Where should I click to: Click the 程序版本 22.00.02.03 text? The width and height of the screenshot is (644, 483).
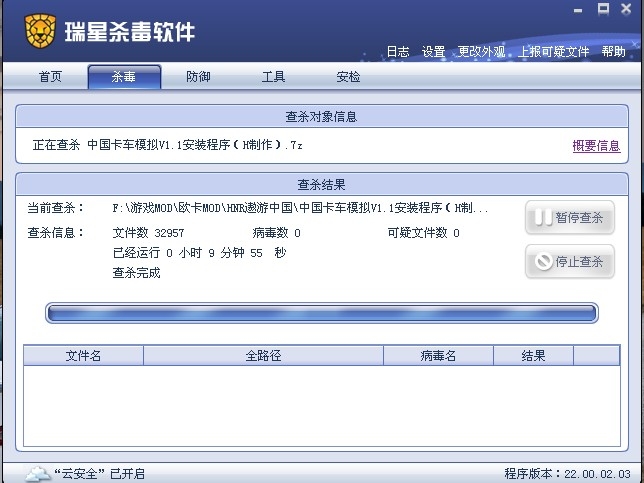(x=567, y=474)
